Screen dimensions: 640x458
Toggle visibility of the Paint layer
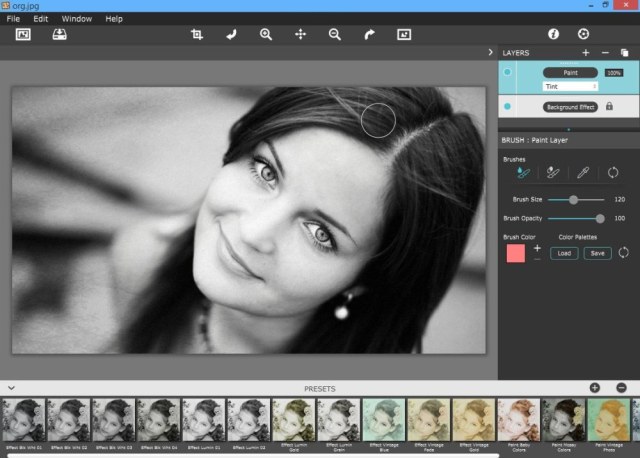508,73
